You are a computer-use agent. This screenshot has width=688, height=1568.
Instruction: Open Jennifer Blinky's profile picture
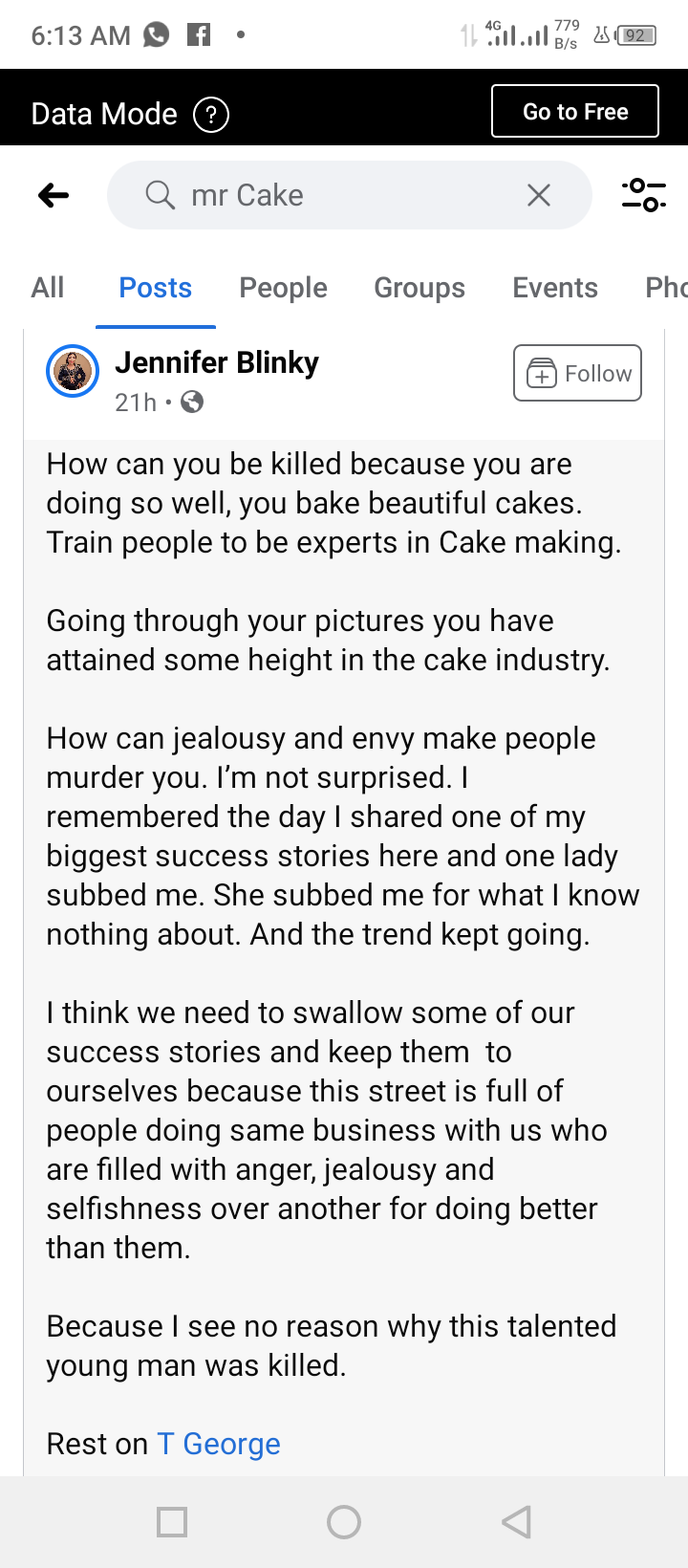73,371
